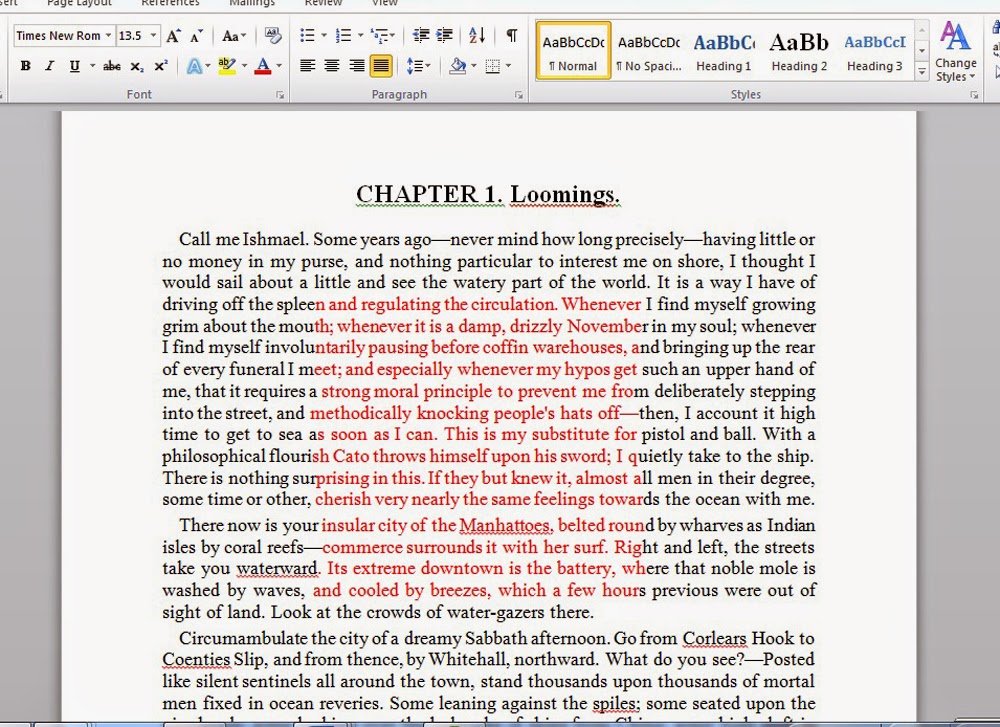
Task: Expand borders dropdown arrow
Action: point(508,66)
